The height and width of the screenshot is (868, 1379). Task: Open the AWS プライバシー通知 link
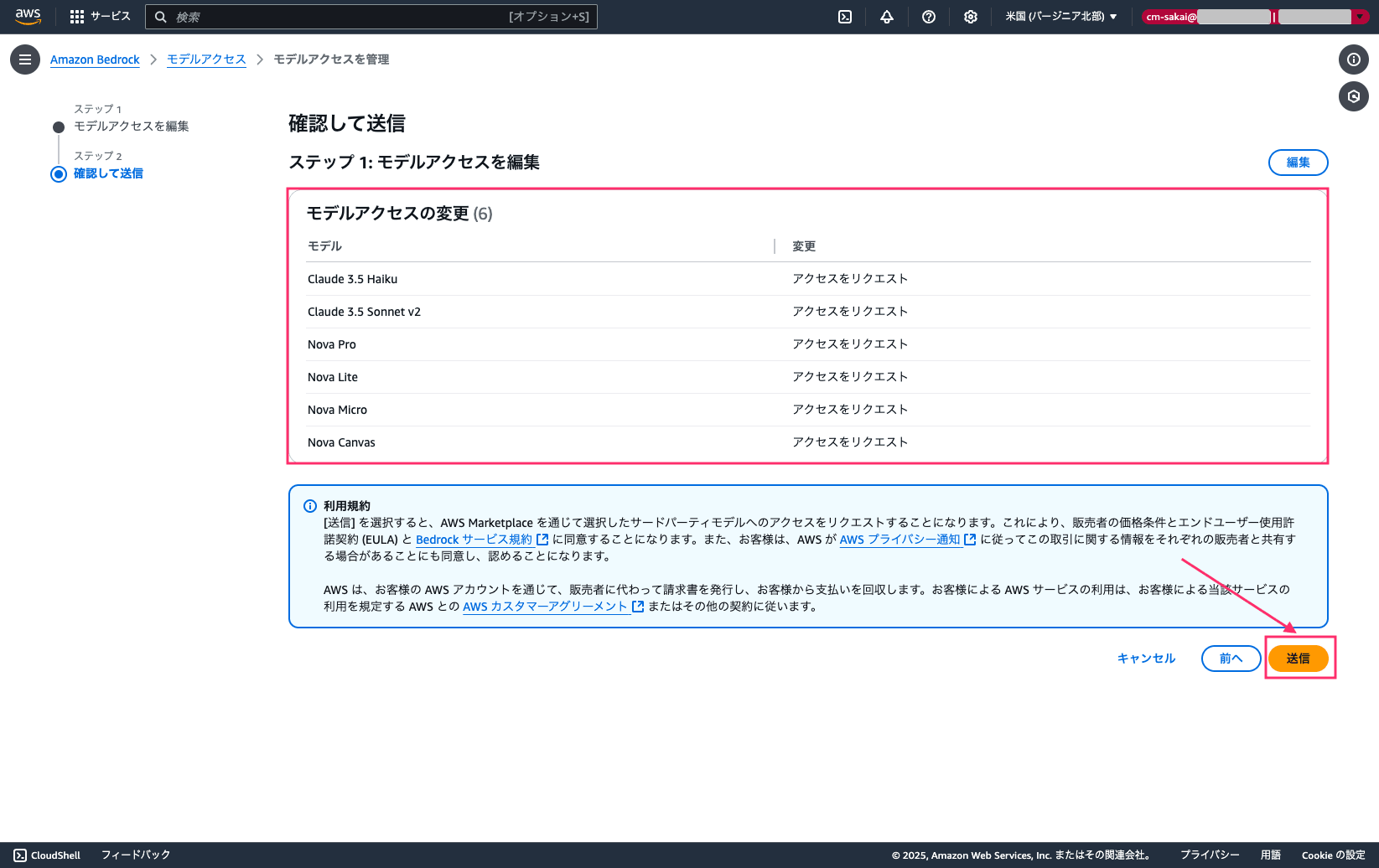(x=899, y=540)
